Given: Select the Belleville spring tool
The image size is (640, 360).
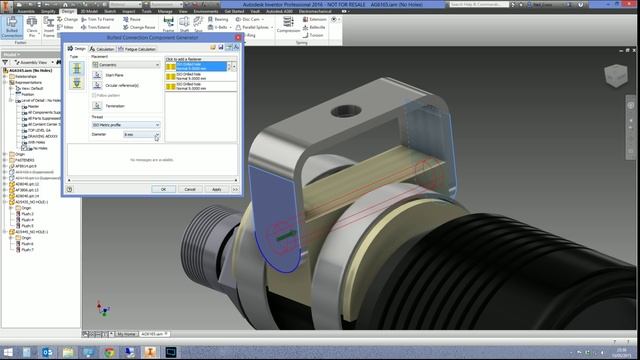Looking at the screenshot, I should [x=314, y=27].
